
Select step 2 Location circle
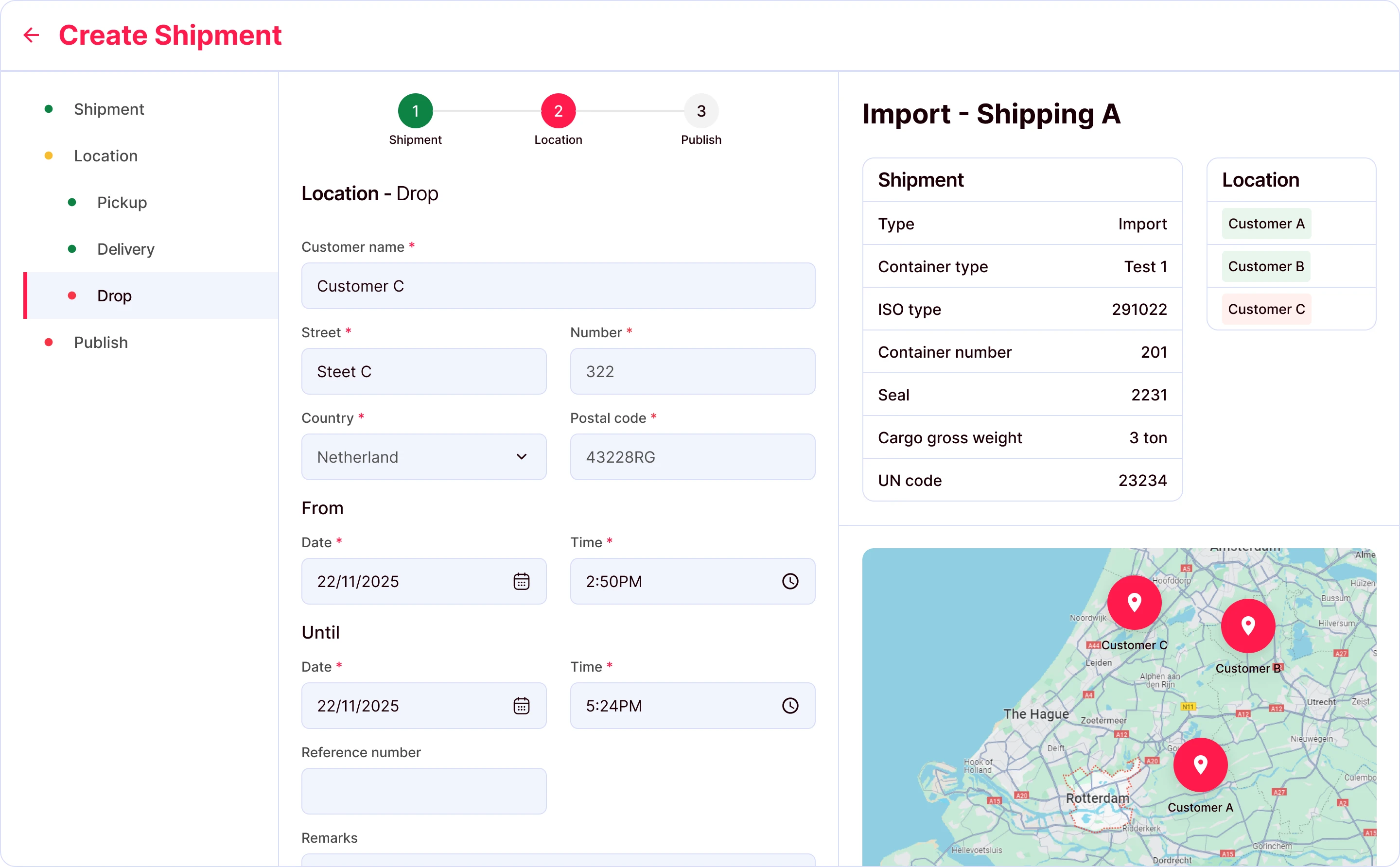pyautogui.click(x=558, y=111)
